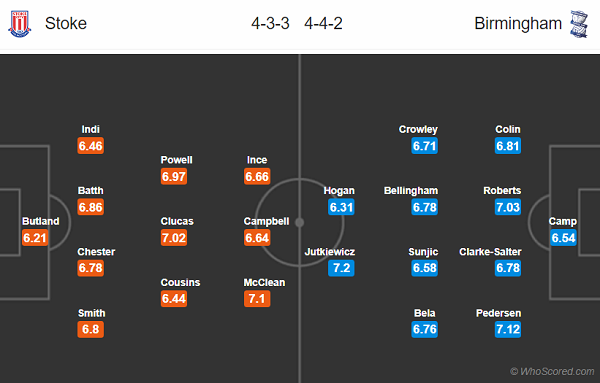The image size is (600, 383).
Task: Click the Stoke team name
Action: [66, 23]
